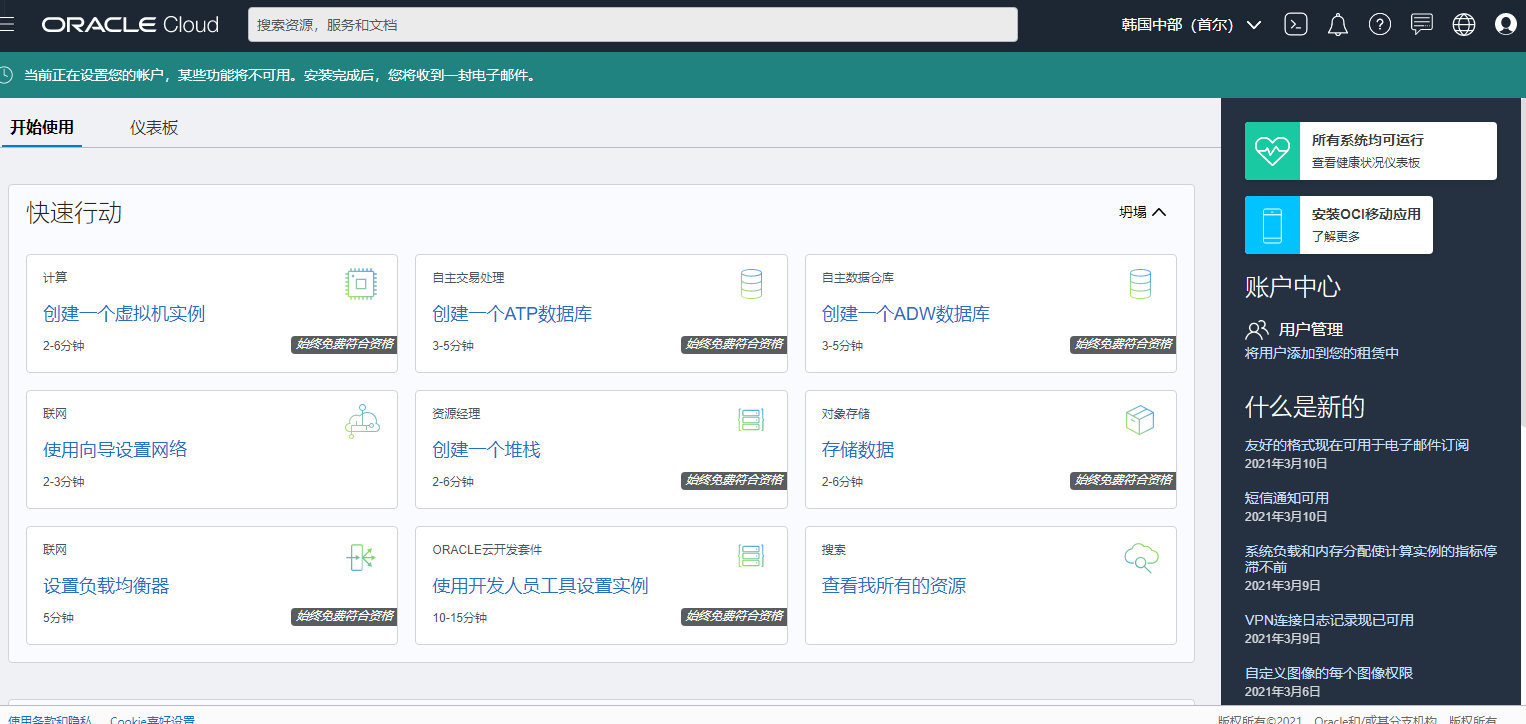
Task: Click the object storage box icon
Action: 1140,420
